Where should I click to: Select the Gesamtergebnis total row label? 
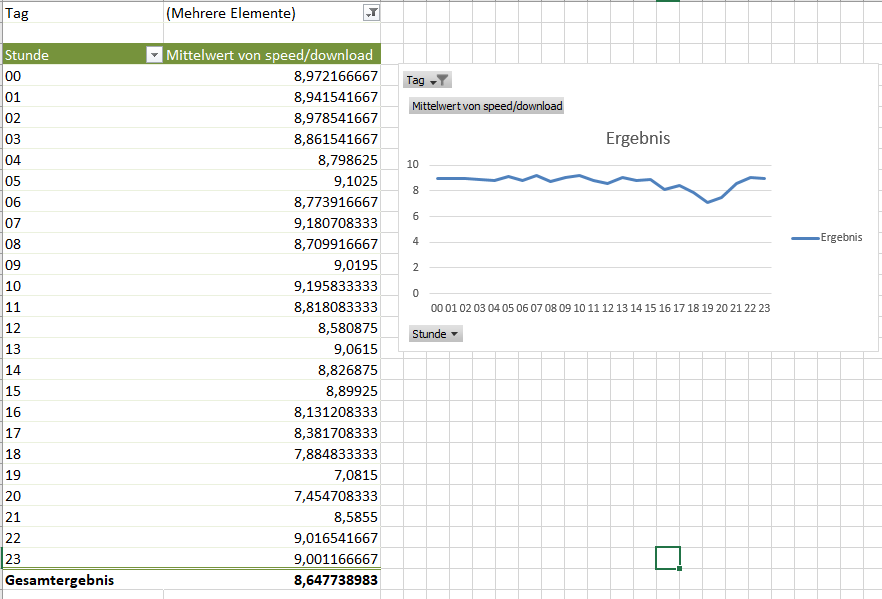60,580
